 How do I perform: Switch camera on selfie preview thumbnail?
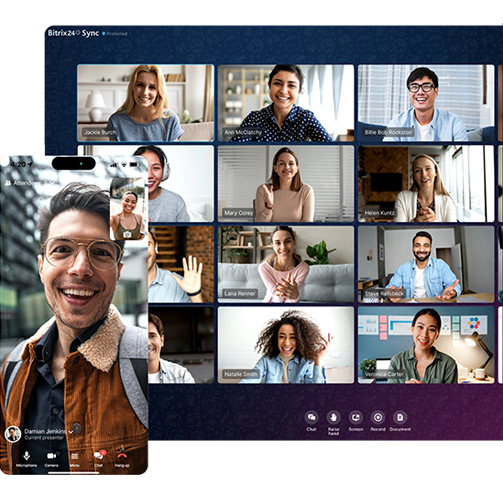[127, 234]
